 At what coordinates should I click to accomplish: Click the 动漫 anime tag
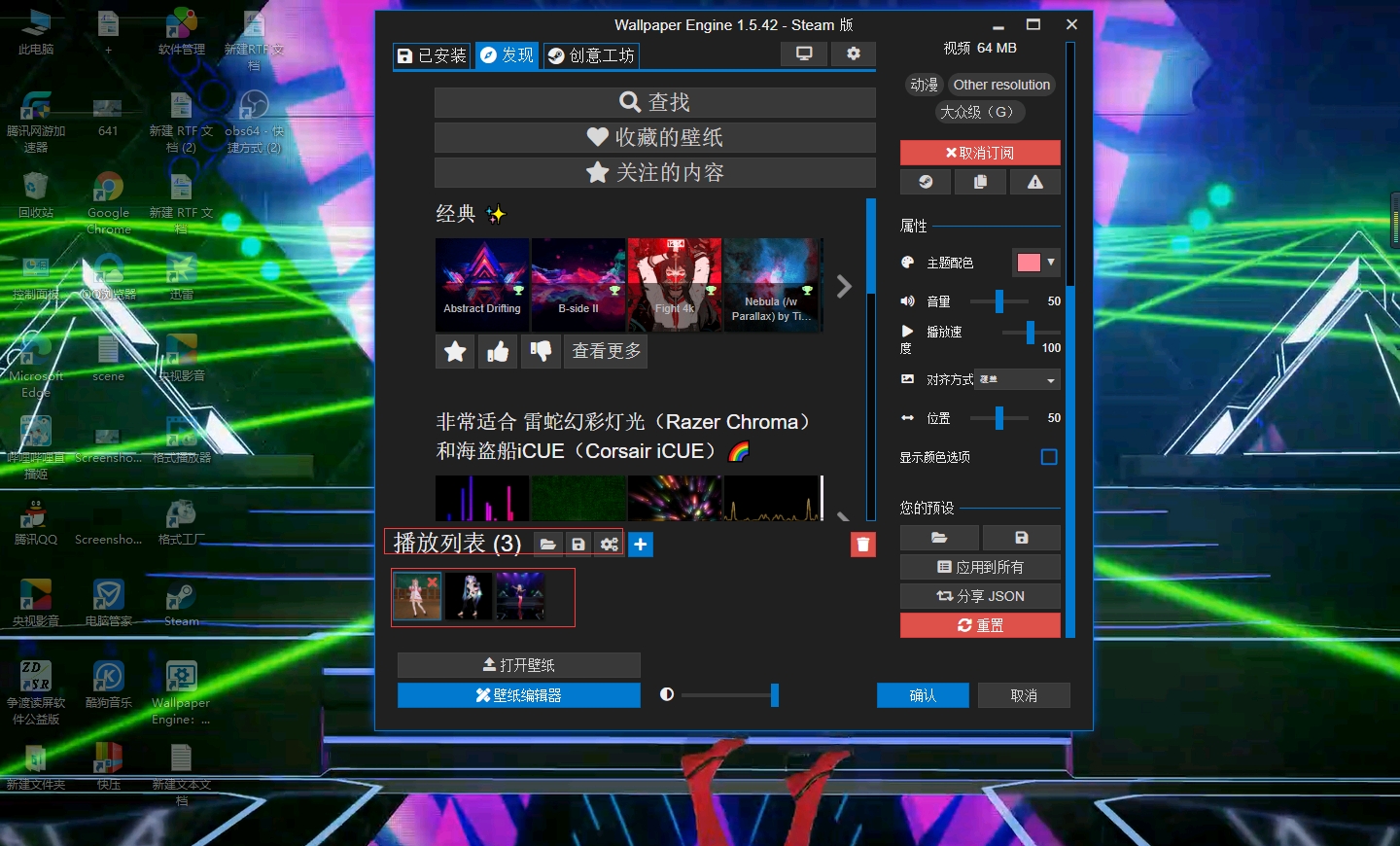924,85
